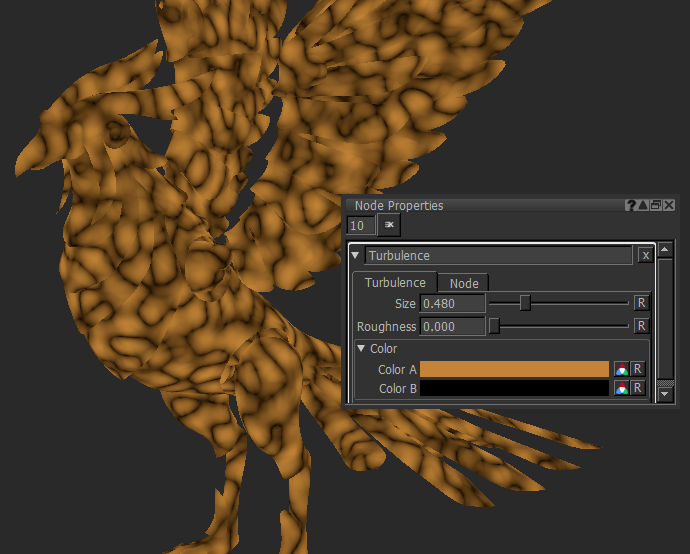Collapse the Color group
The height and width of the screenshot is (554, 690).
tap(362, 349)
